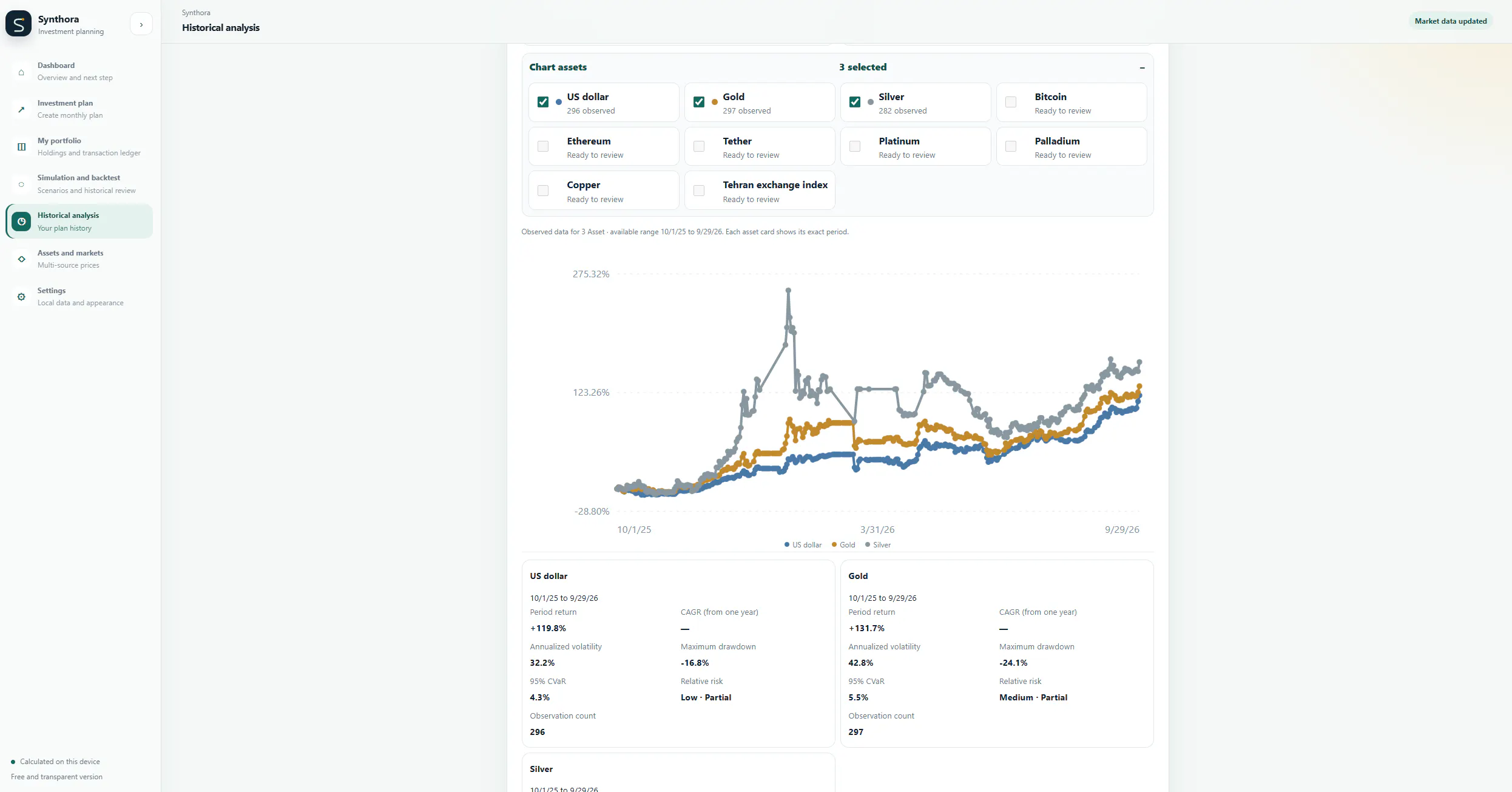1512x792 pixels.
Task: Collapse the Chart assets panel
Action: tap(1142, 67)
